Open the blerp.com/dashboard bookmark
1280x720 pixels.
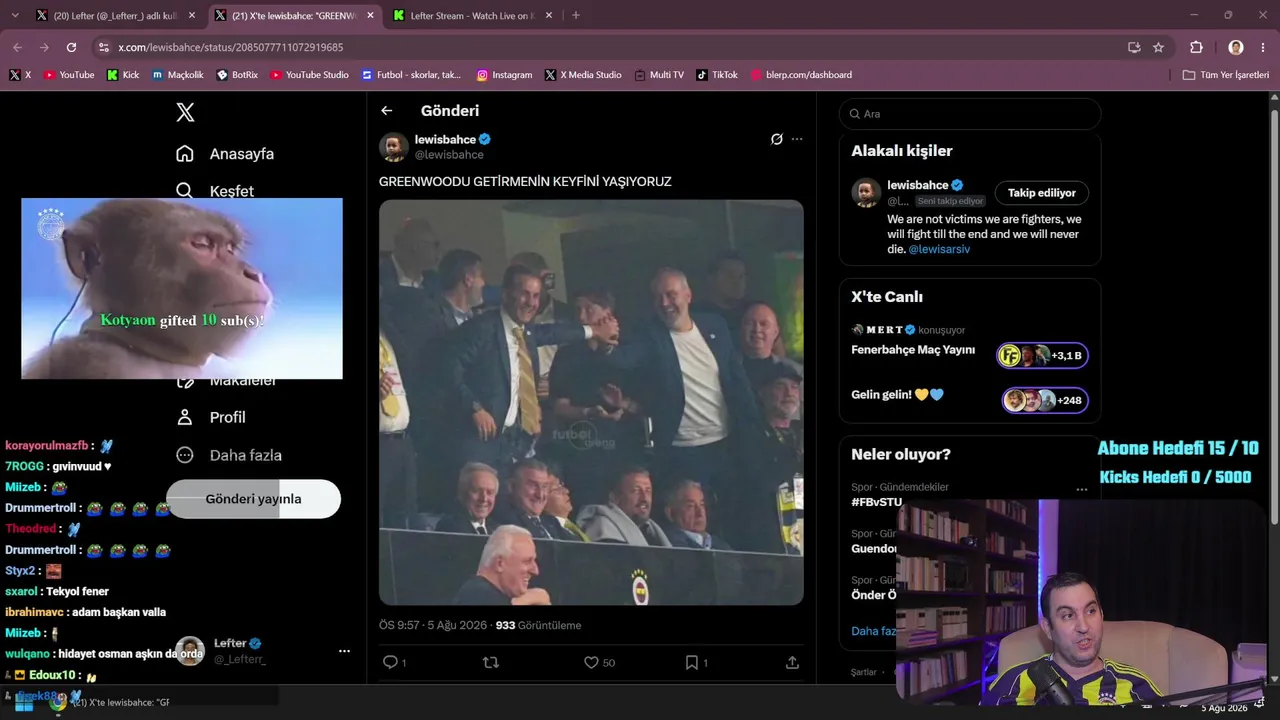click(801, 75)
